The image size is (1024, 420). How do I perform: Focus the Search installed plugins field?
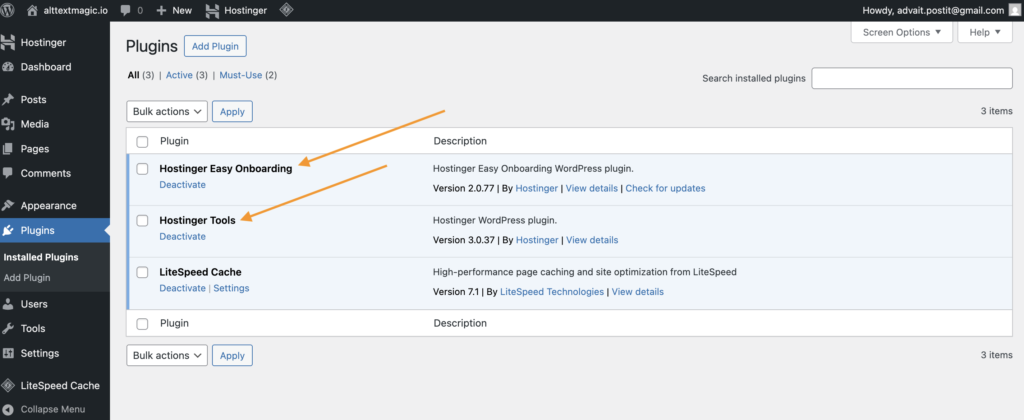(912, 78)
